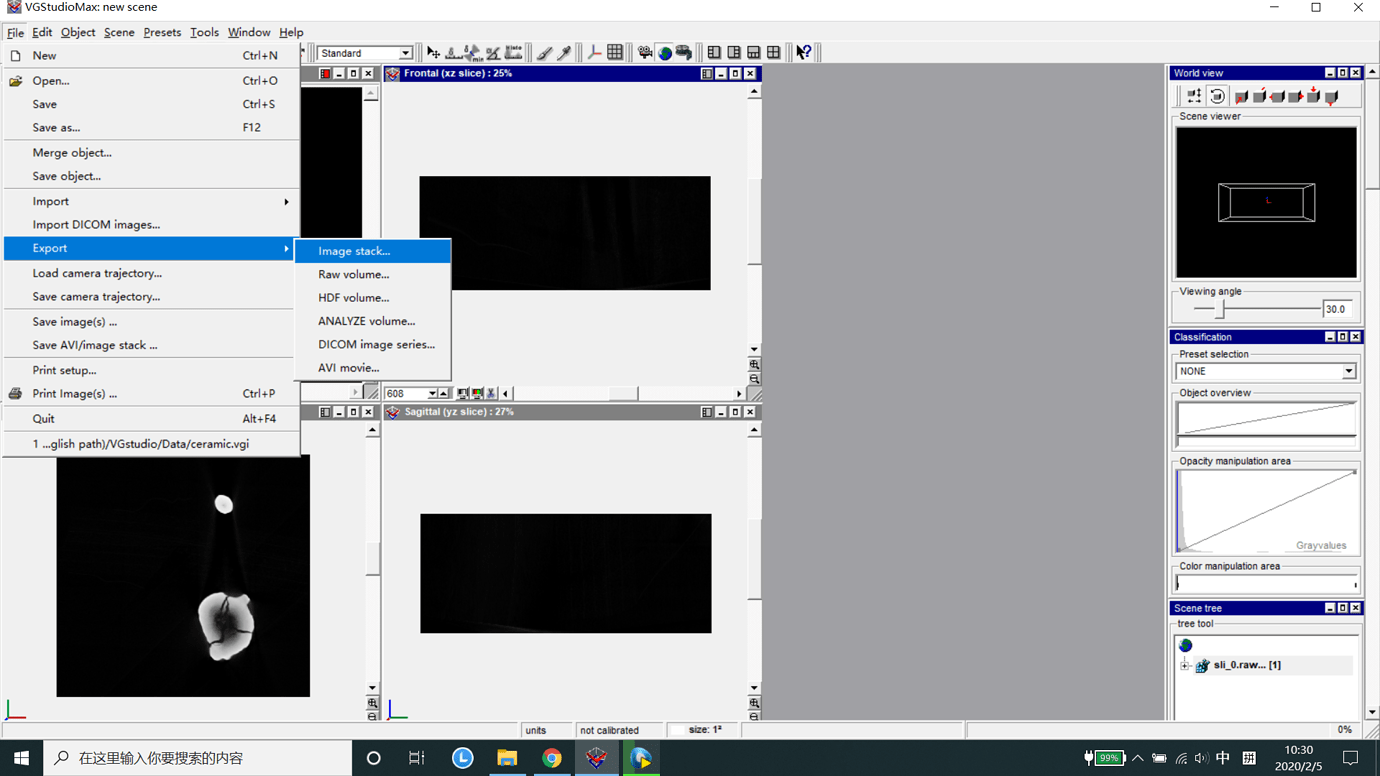Open the Standard preset dropdown in toolbar
The width and height of the screenshot is (1380, 776).
(405, 53)
